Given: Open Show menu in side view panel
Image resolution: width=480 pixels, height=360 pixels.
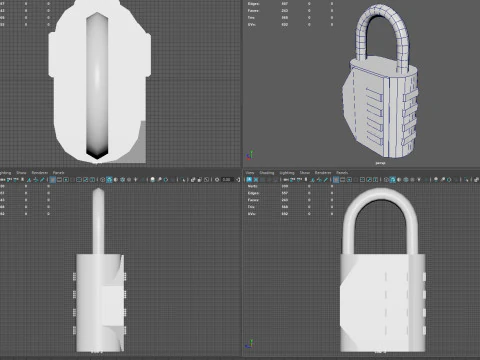Looking at the screenshot, I should click(x=21, y=172).
